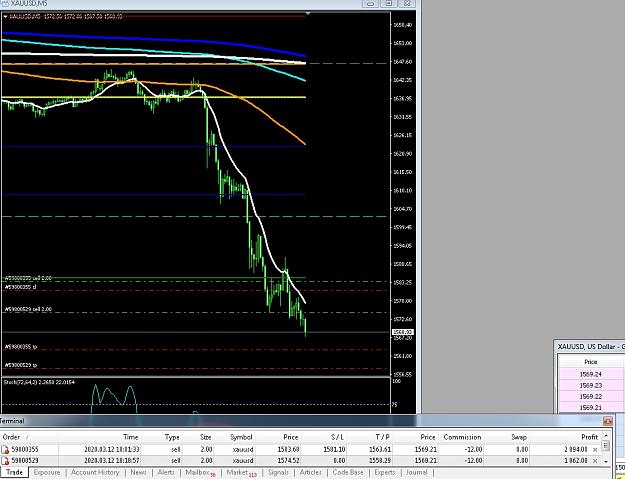Open the Code Base tab
This screenshot has height=479, width=625.
(x=348, y=472)
